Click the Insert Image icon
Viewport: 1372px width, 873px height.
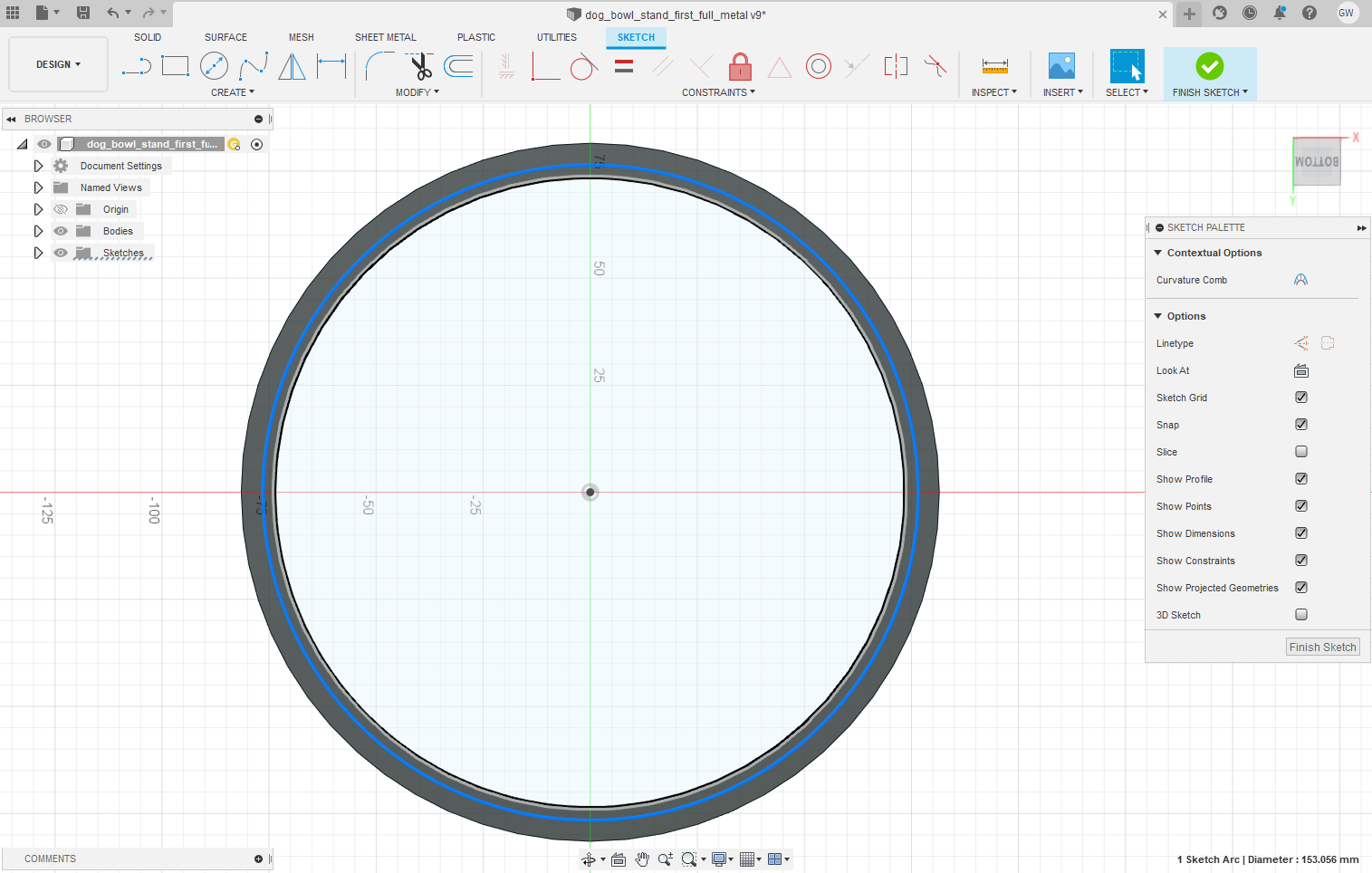[1061, 66]
